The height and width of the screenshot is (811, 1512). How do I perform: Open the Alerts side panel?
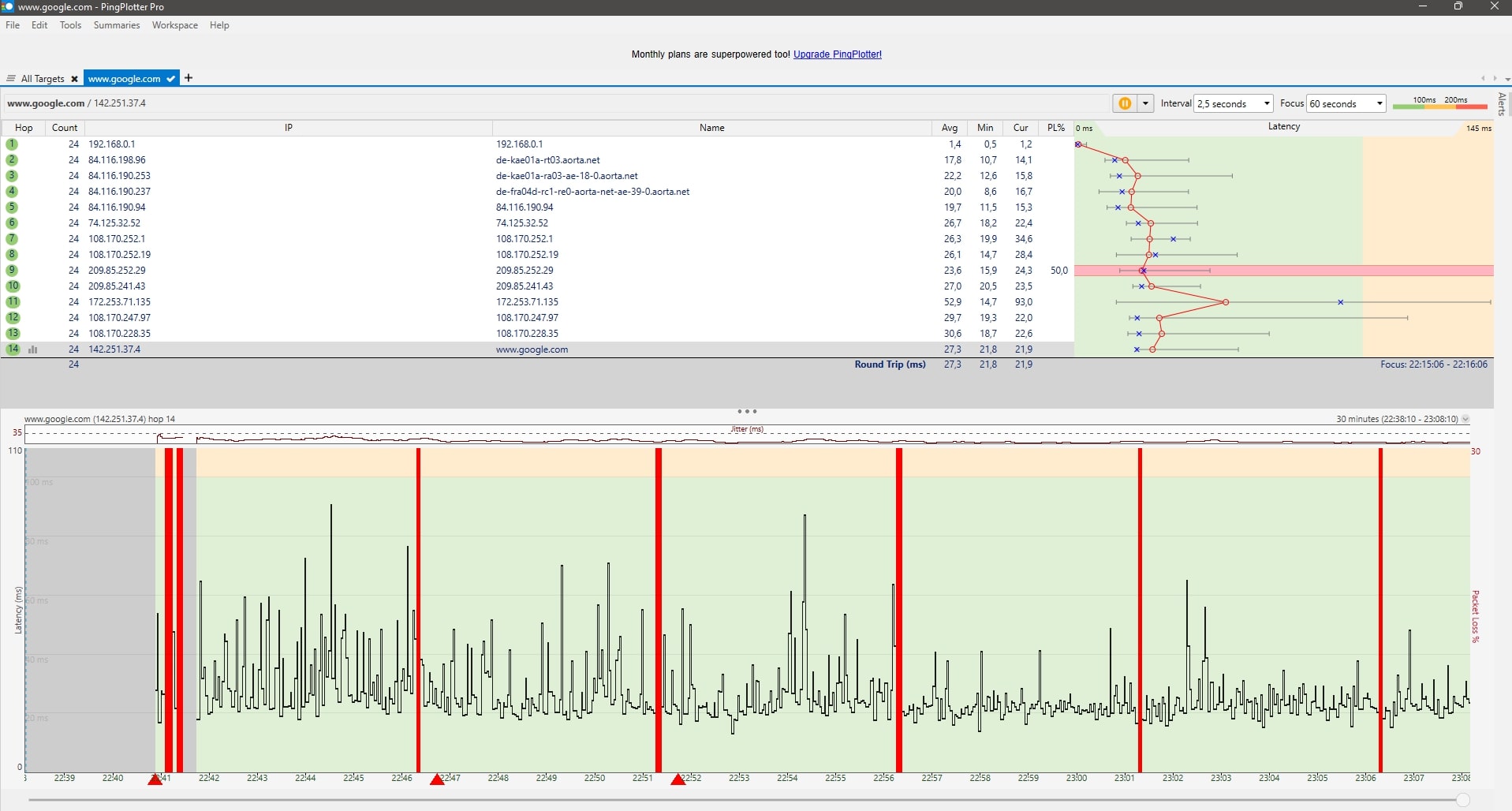[x=1502, y=104]
